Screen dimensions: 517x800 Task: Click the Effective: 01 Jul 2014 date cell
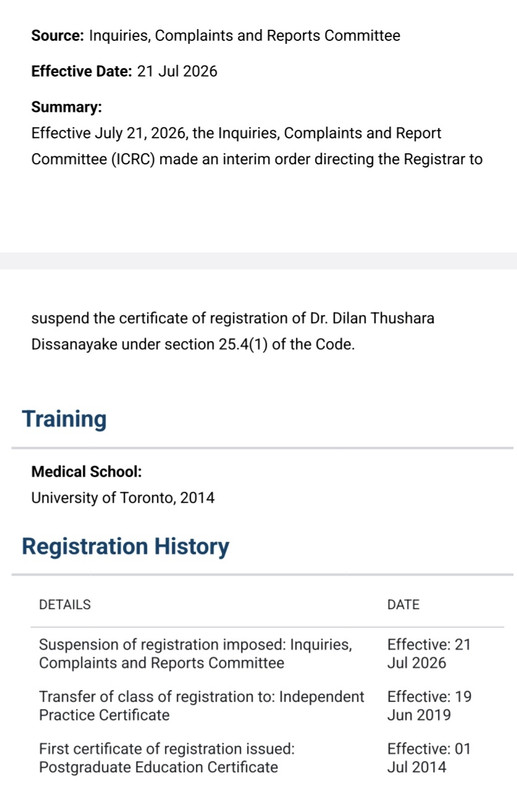click(429, 758)
